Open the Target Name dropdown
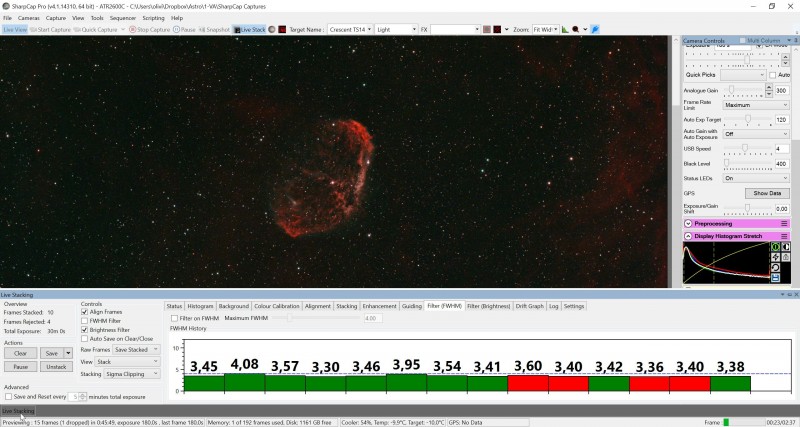The image size is (800, 427). (x=350, y=30)
